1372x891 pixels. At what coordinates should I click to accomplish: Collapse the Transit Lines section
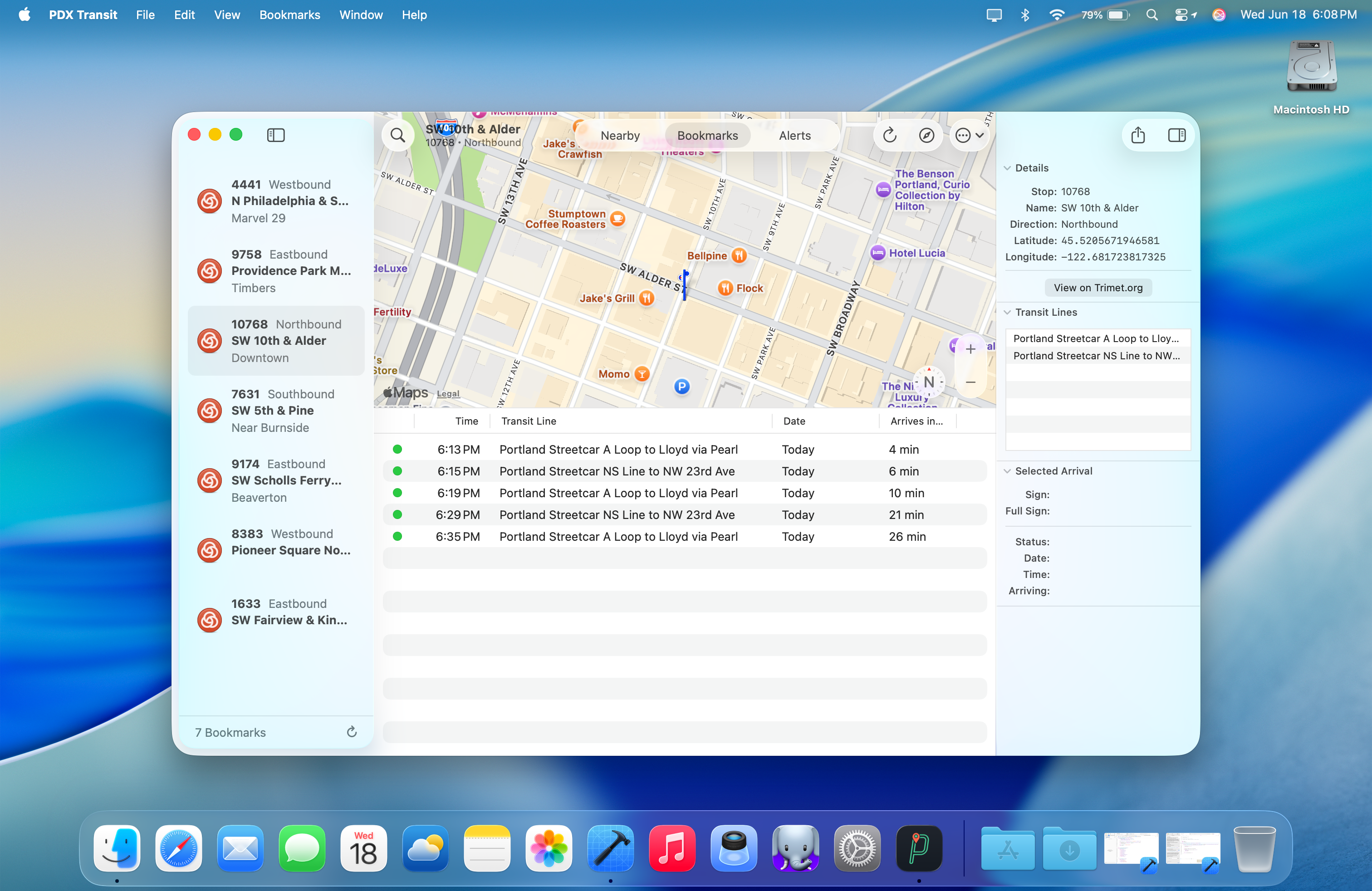click(1007, 313)
